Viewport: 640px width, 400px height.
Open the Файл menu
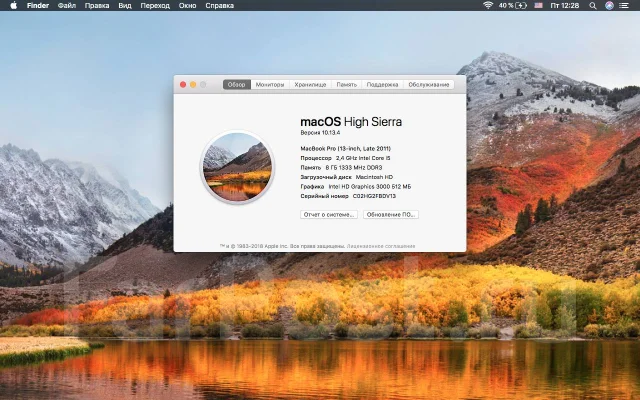[67, 5]
